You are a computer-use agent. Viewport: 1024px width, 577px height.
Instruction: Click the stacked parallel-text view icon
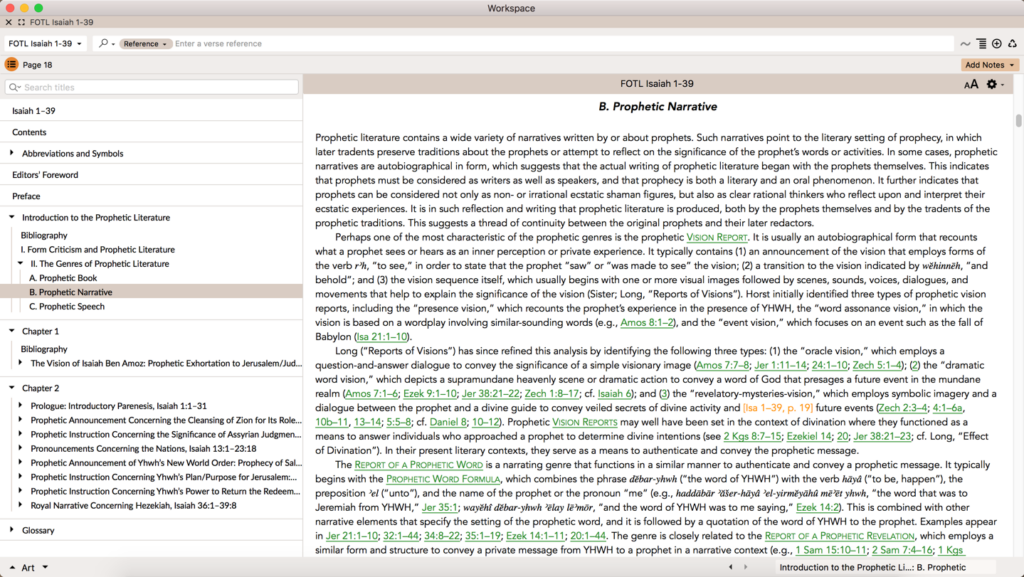(x=981, y=43)
